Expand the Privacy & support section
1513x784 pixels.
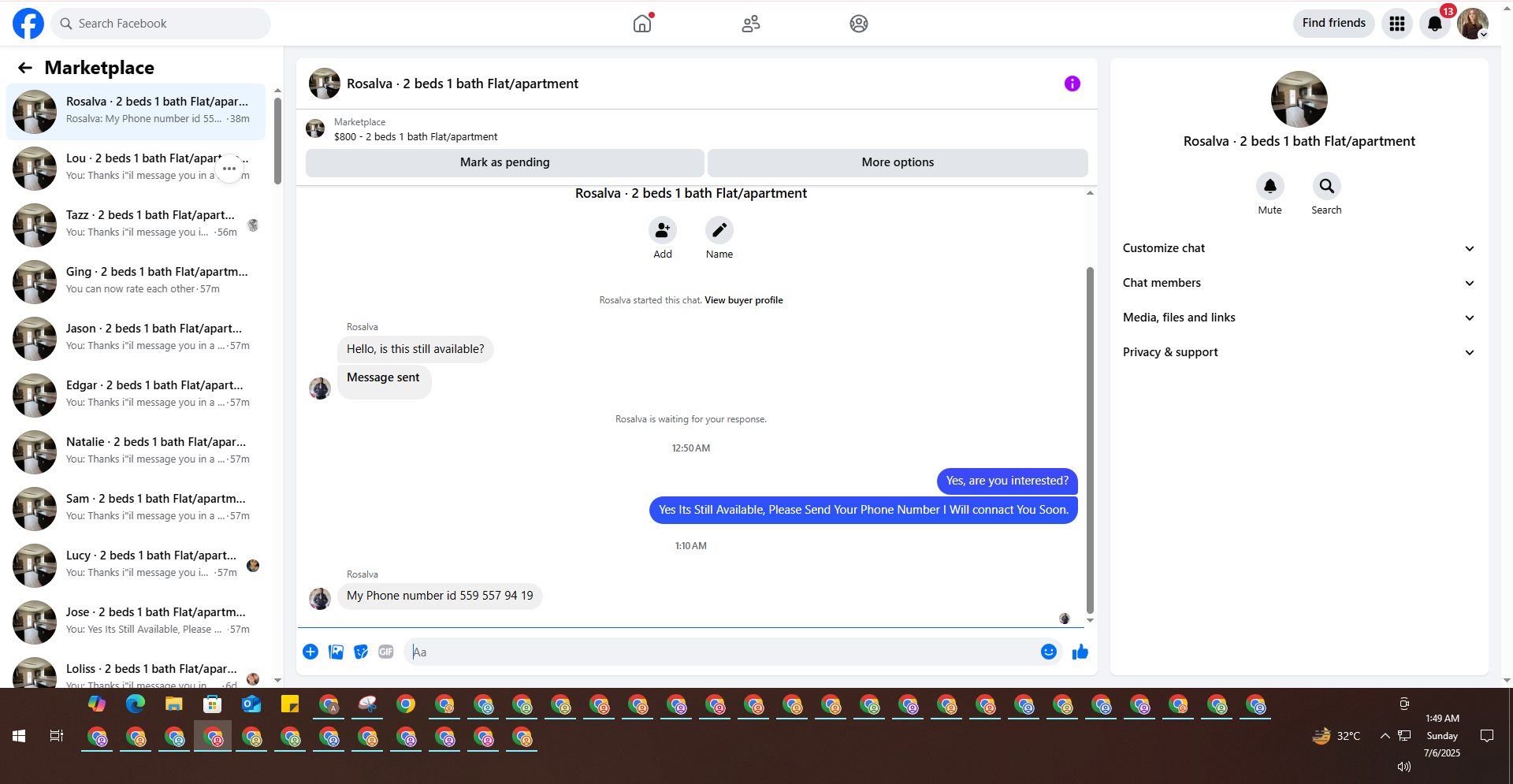pos(1299,352)
